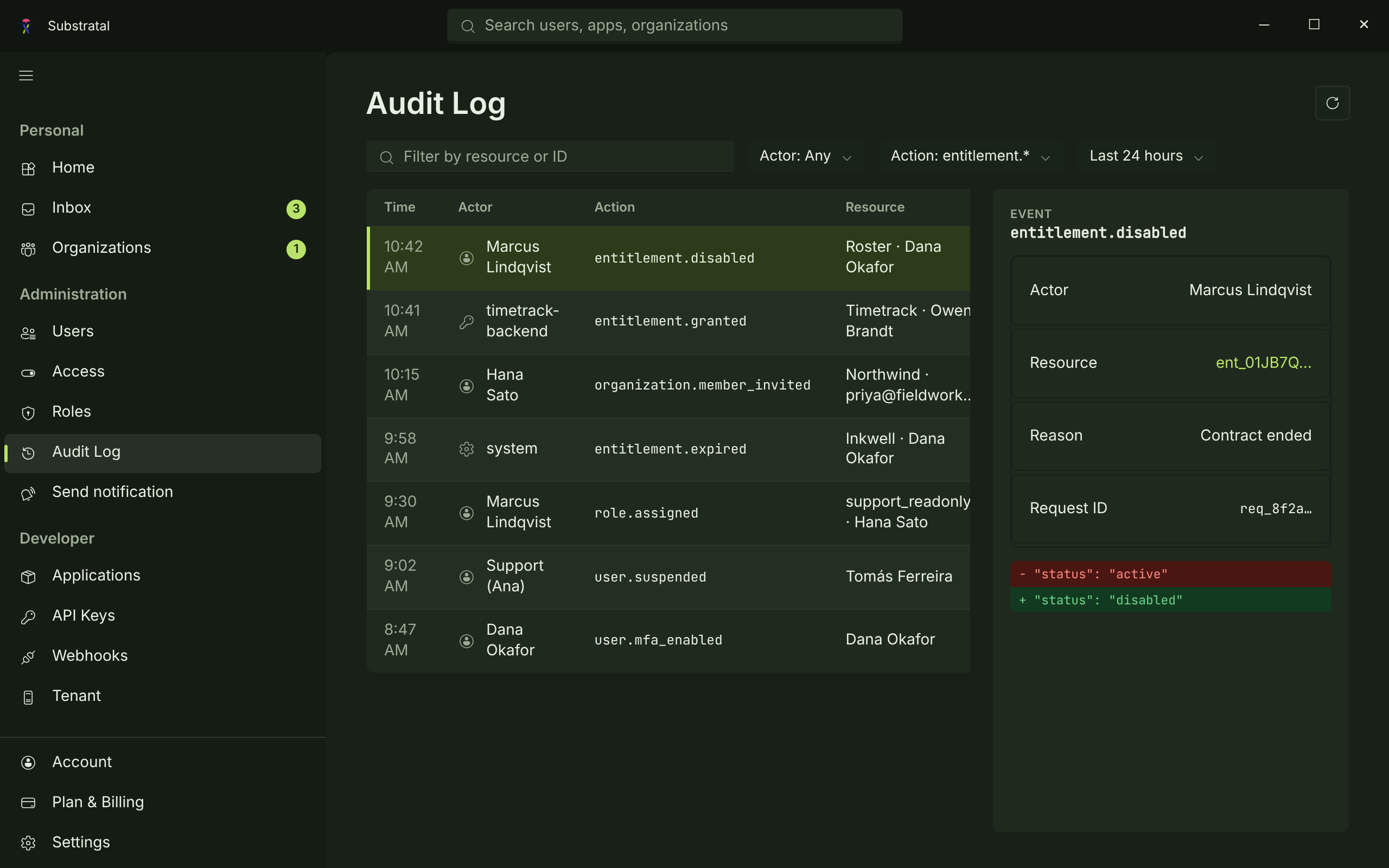Click the Access toggle-shaped icon
1389x868 pixels.
click(28, 373)
